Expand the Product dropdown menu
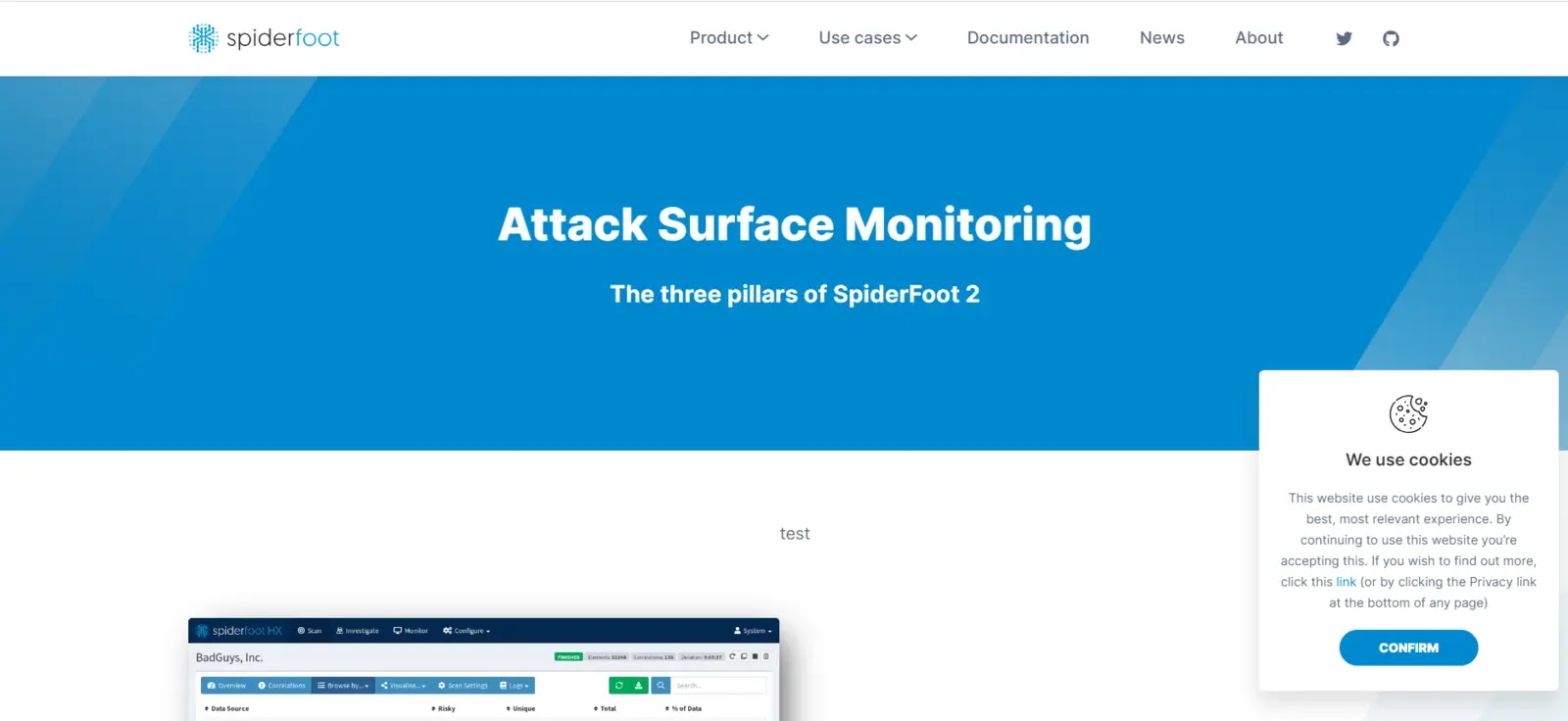This screenshot has height=721, width=1568. 729,38
